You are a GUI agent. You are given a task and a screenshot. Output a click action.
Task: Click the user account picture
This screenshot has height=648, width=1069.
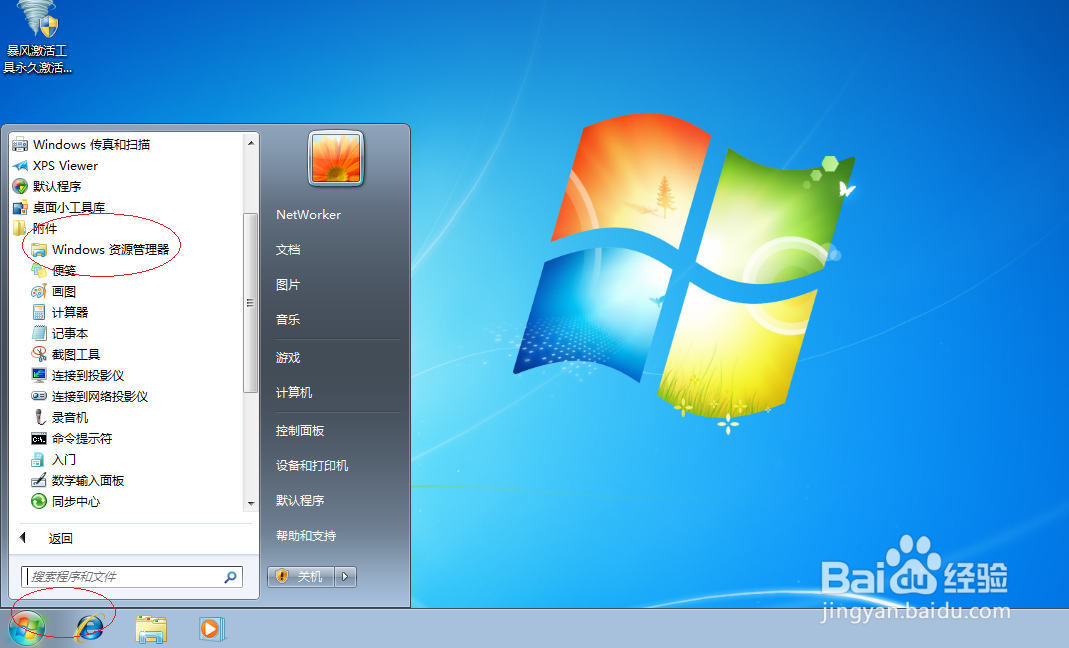335,158
